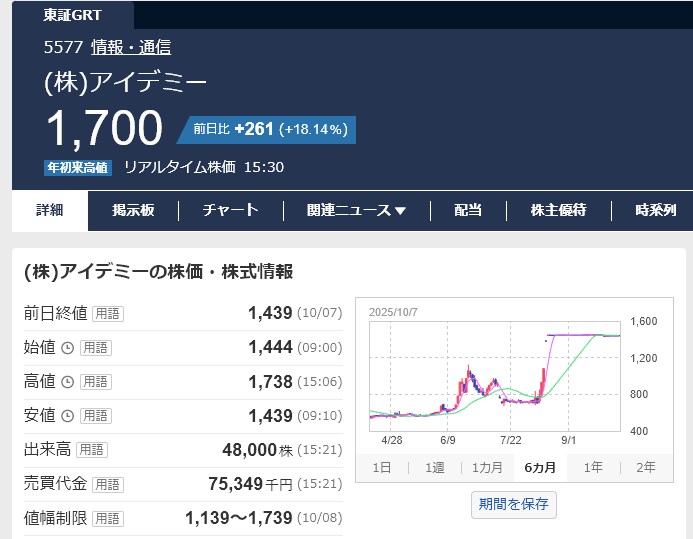Screen dimensions: 693x539
Task: Set chart period to 2年
Action: (x=646, y=467)
